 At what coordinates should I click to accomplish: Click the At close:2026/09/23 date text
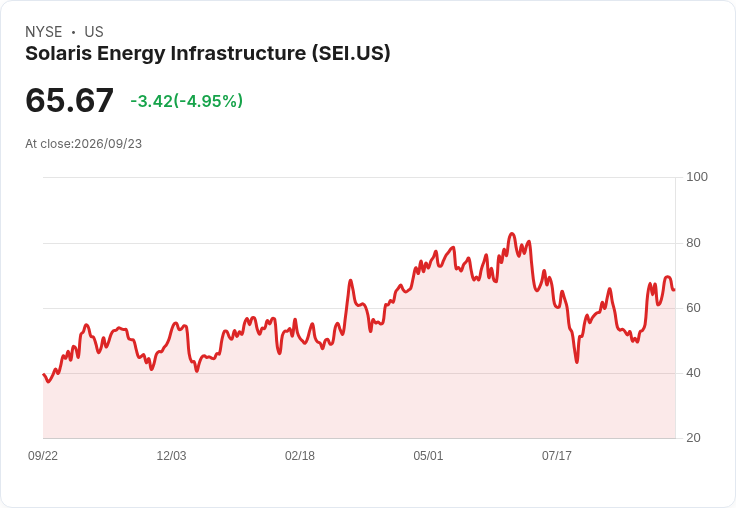[x=84, y=144]
